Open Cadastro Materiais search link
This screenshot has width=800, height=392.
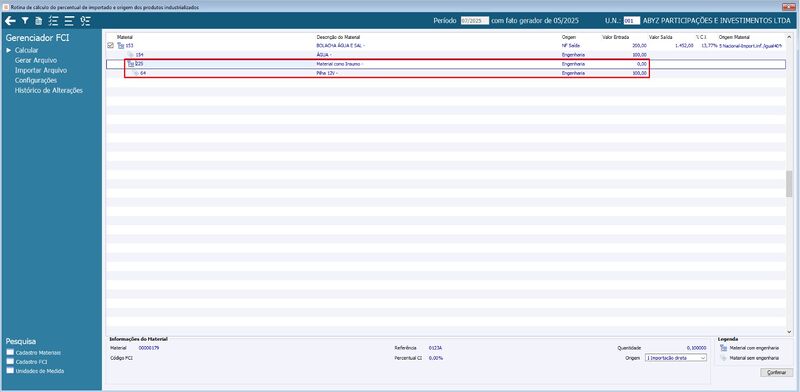click(x=38, y=353)
